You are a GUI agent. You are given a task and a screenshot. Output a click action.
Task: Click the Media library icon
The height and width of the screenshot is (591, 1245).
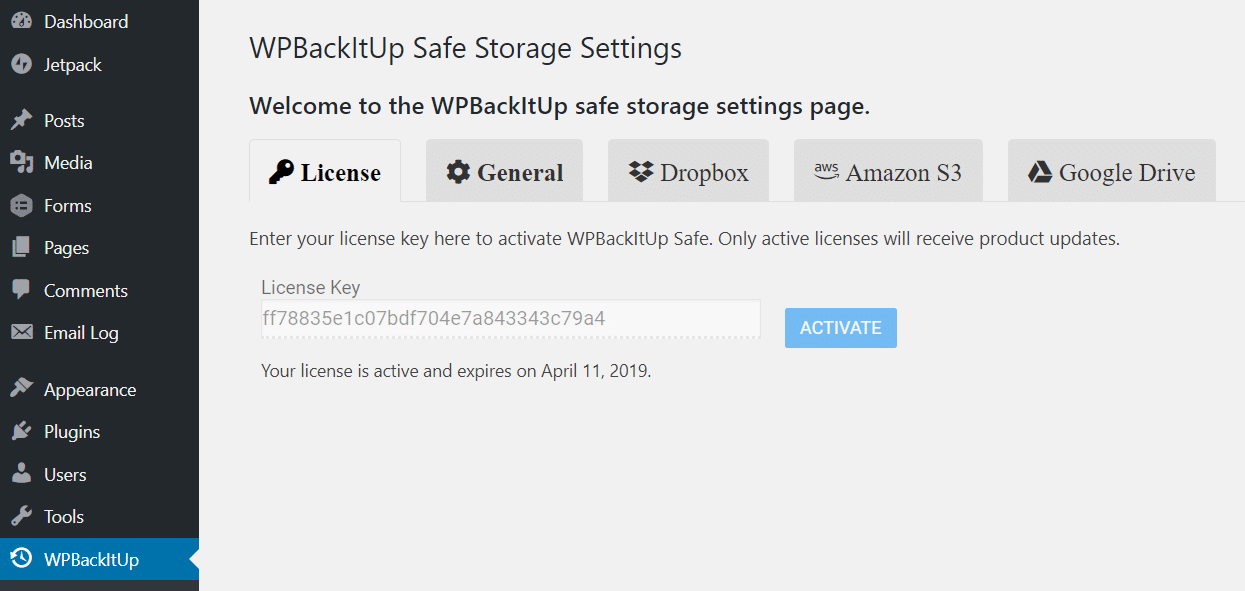(x=21, y=163)
